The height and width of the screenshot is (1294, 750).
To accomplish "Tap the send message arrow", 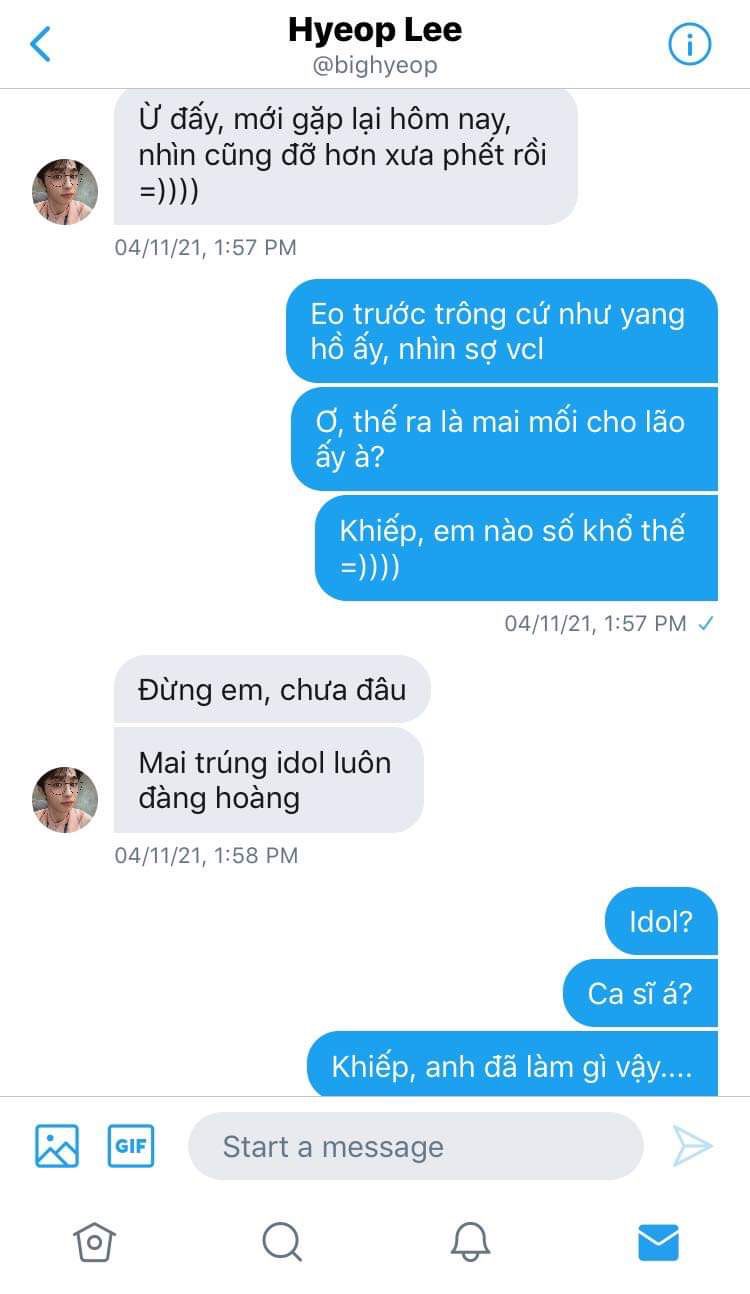I will tap(692, 1146).
